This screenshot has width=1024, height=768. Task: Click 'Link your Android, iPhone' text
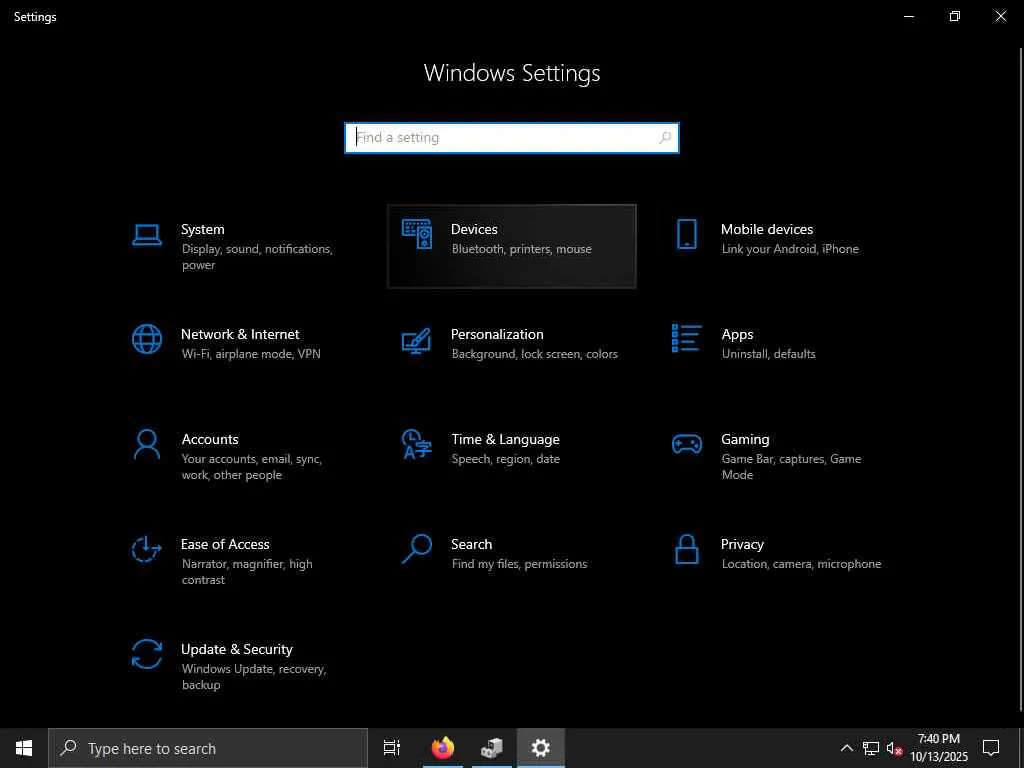790,249
